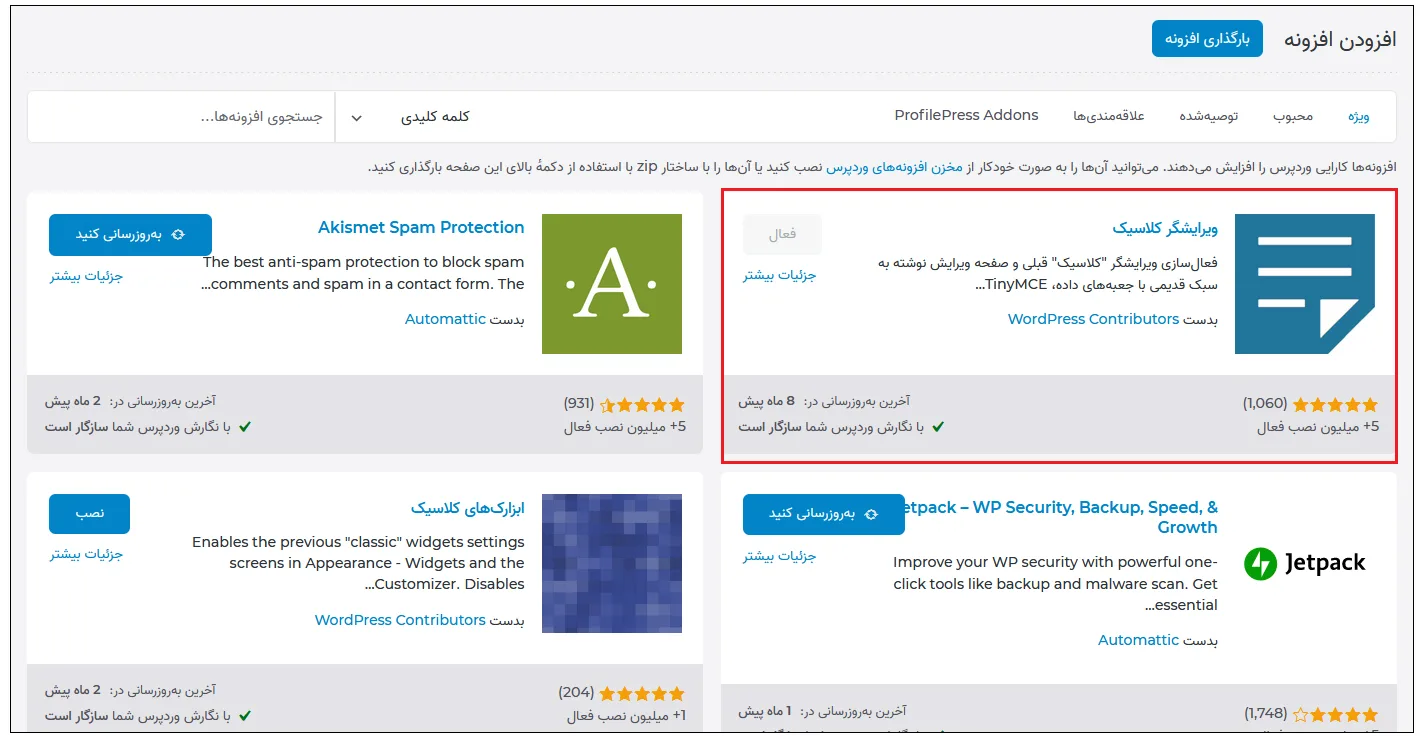Screen dimensions: 1425x739
Task: Click "+5 میلیون نصب فعال" on the "ویرایشگر کلاسیک" card
Action: (x=1318, y=427)
